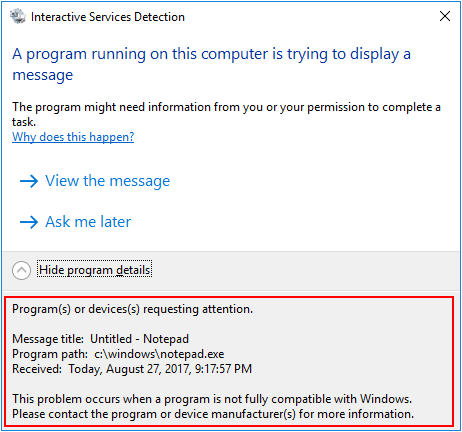Viewport: 462px width, 432px height.
Task: Click the blue heading about displaying a message
Action: tap(211, 64)
